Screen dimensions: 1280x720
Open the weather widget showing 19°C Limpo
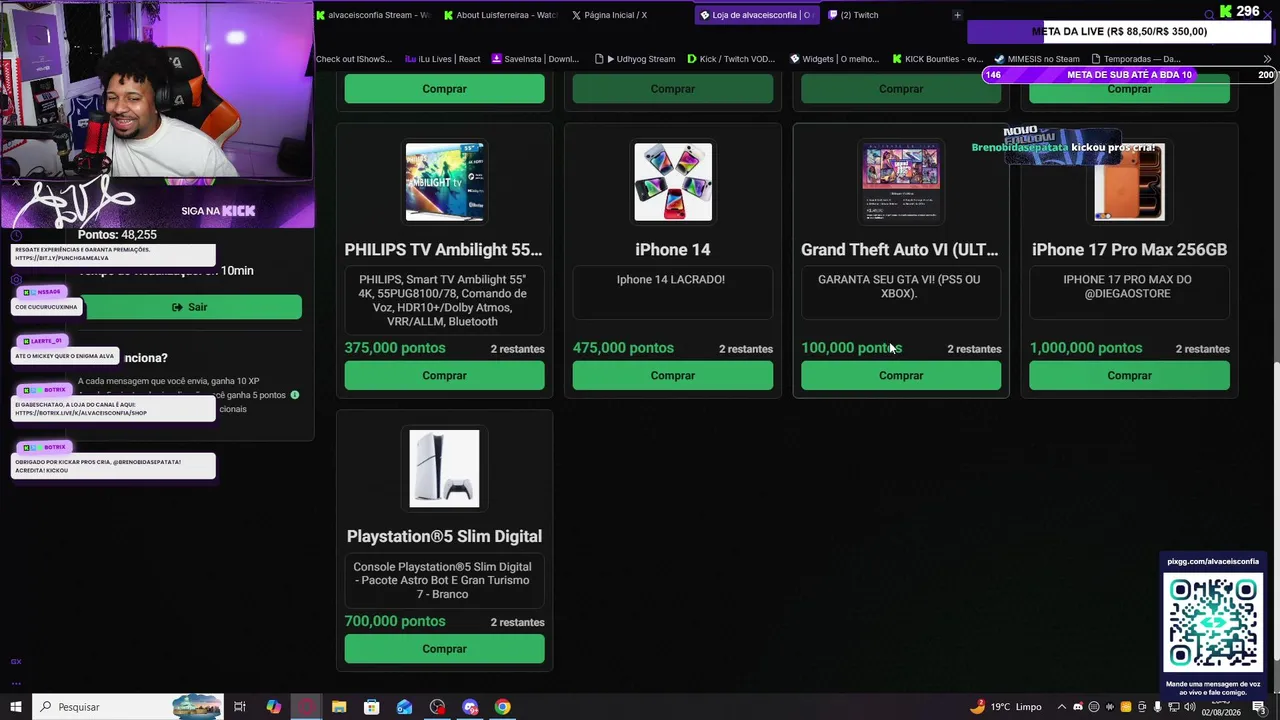(1006, 707)
